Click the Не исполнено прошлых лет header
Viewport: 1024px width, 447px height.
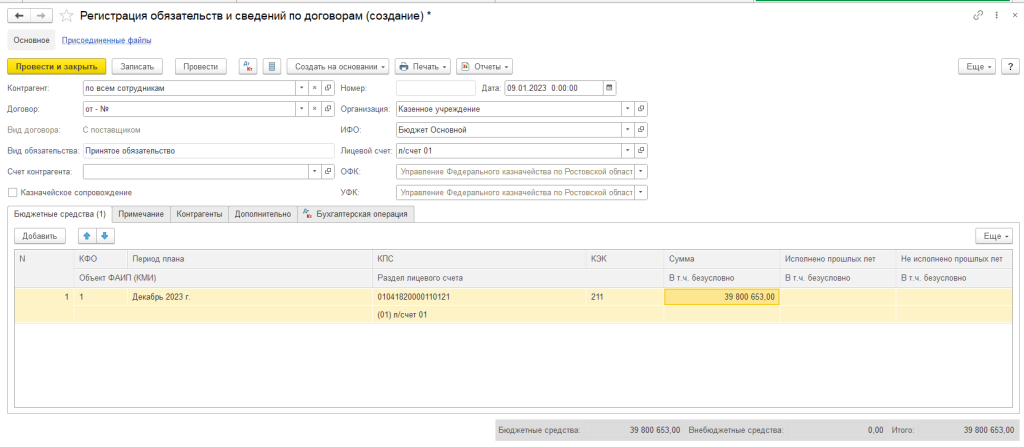tap(955, 259)
